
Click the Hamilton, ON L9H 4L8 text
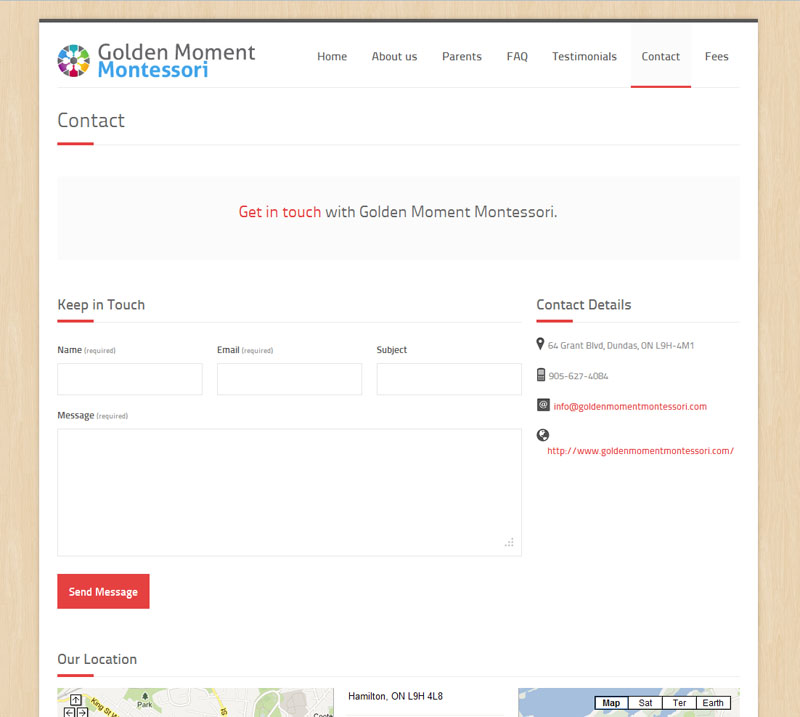(395, 696)
